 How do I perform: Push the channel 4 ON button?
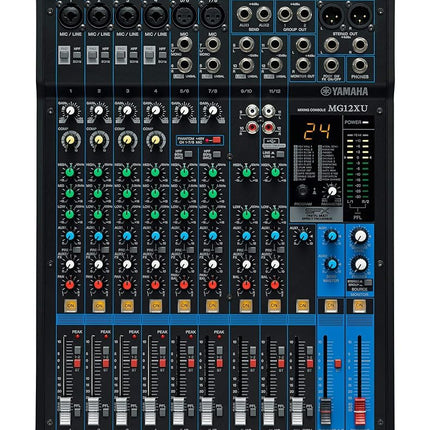(x=156, y=306)
